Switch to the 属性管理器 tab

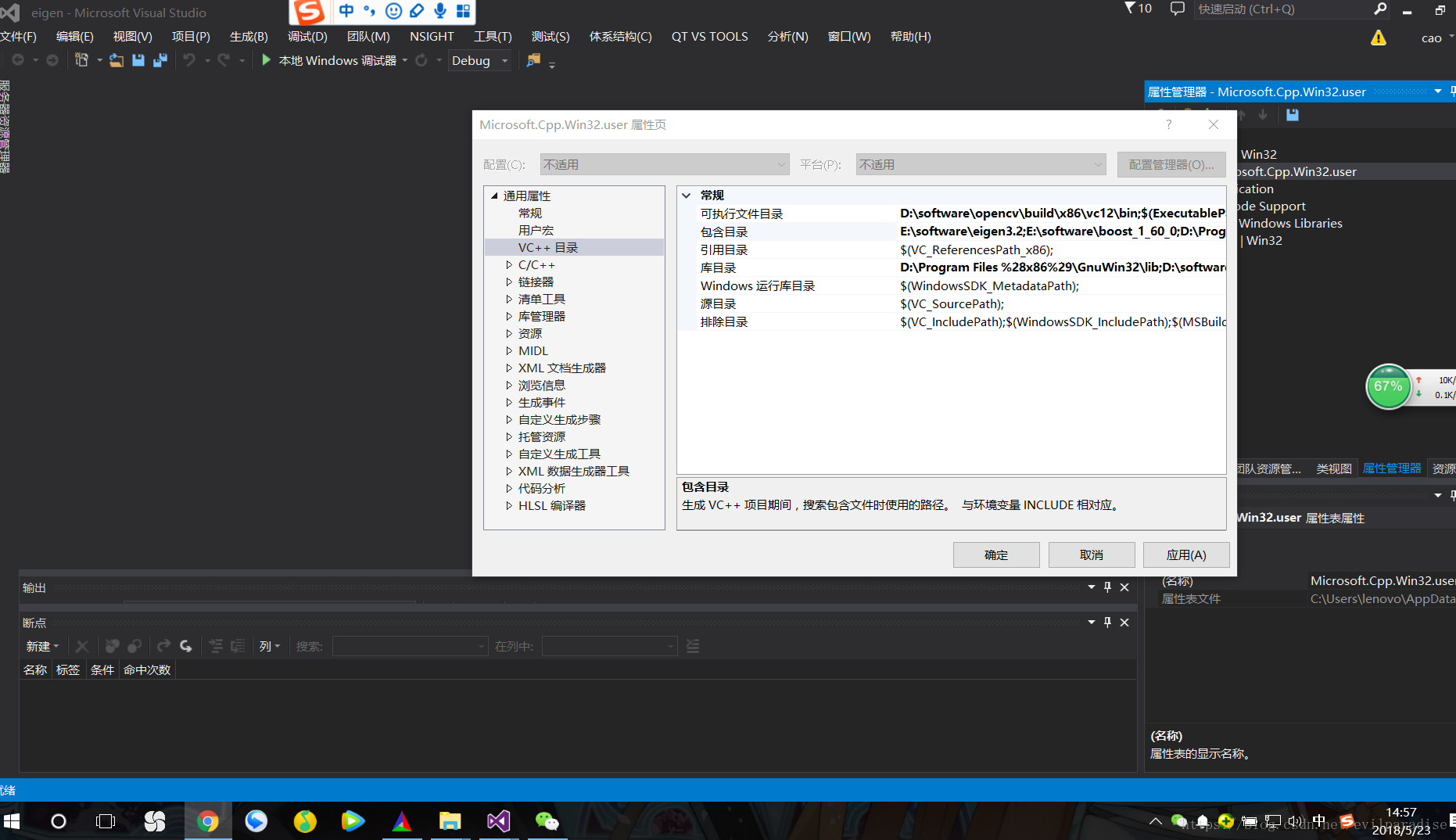coord(1392,468)
